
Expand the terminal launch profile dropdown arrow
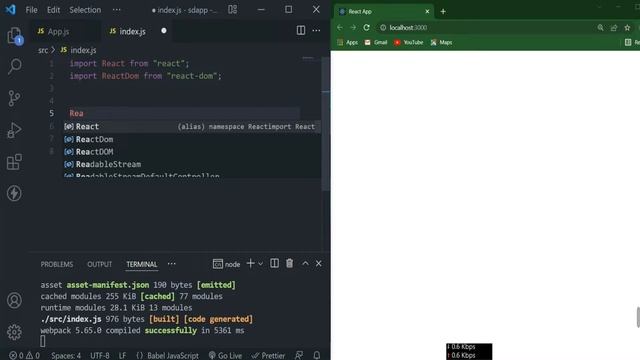click(260, 264)
